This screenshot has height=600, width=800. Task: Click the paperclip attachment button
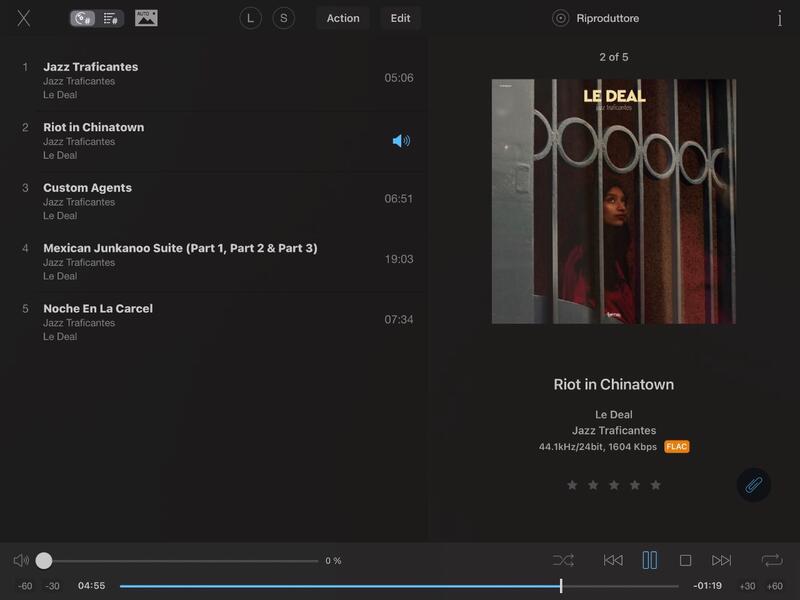pyautogui.click(x=753, y=485)
